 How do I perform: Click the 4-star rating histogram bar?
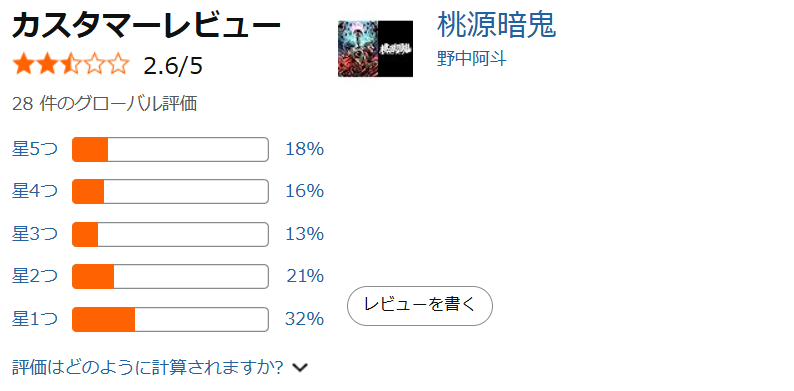pos(170,191)
